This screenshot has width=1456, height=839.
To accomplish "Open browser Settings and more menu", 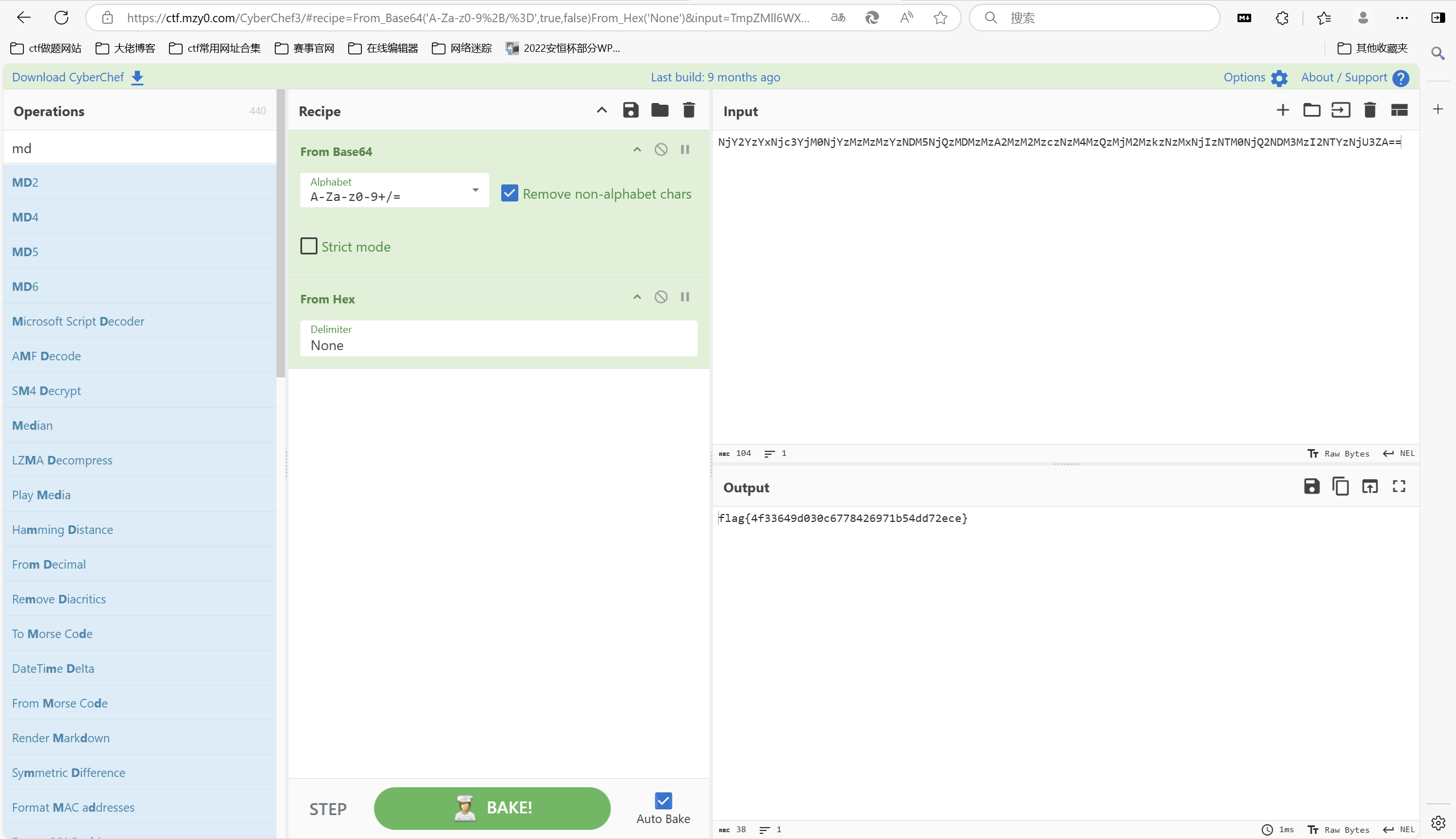I will point(1402,18).
